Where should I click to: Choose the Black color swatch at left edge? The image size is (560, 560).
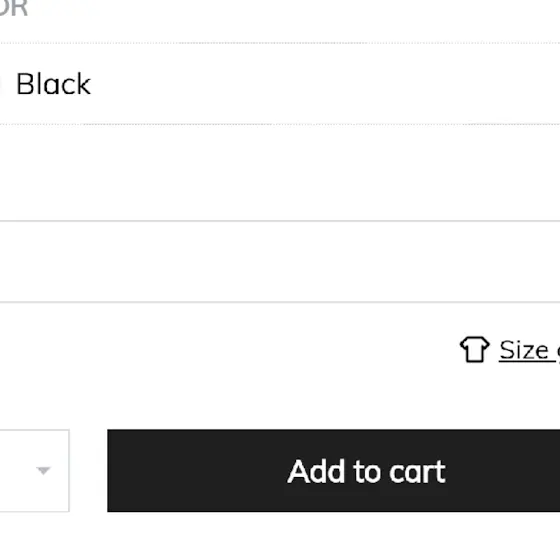coord(1,85)
